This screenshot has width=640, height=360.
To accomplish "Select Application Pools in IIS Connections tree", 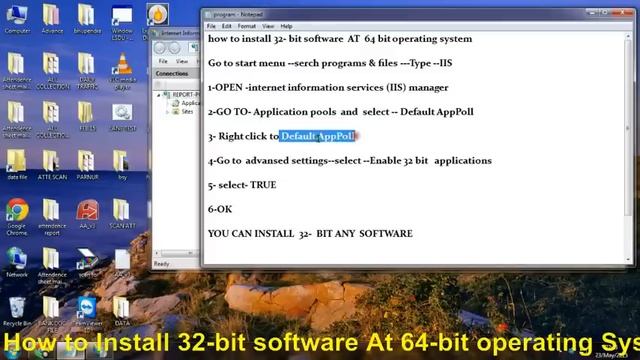I will click(x=186, y=103).
